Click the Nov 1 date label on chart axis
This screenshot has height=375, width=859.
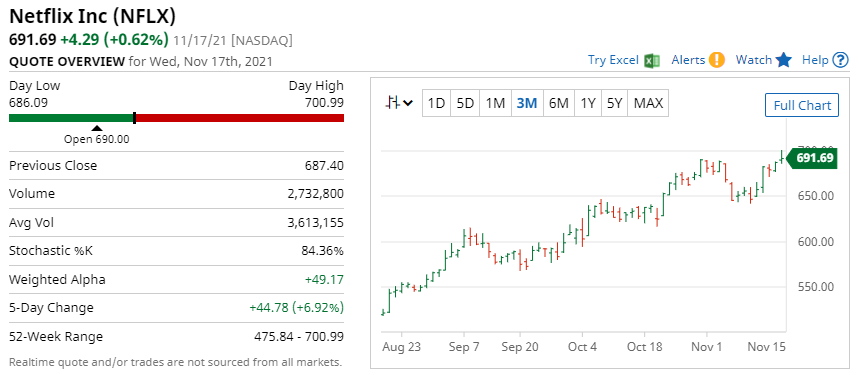(x=707, y=347)
